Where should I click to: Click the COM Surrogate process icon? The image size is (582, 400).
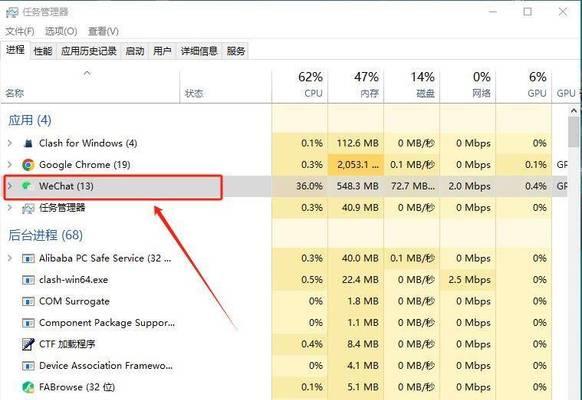pos(28,301)
